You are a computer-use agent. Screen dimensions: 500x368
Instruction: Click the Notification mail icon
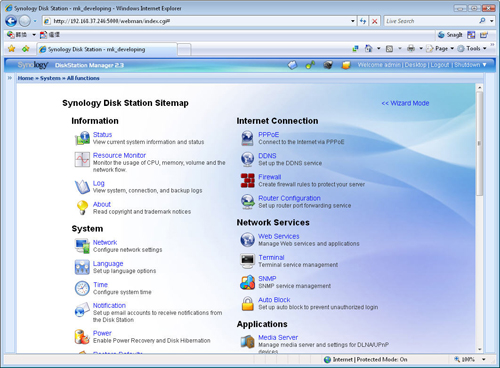[x=82, y=310]
